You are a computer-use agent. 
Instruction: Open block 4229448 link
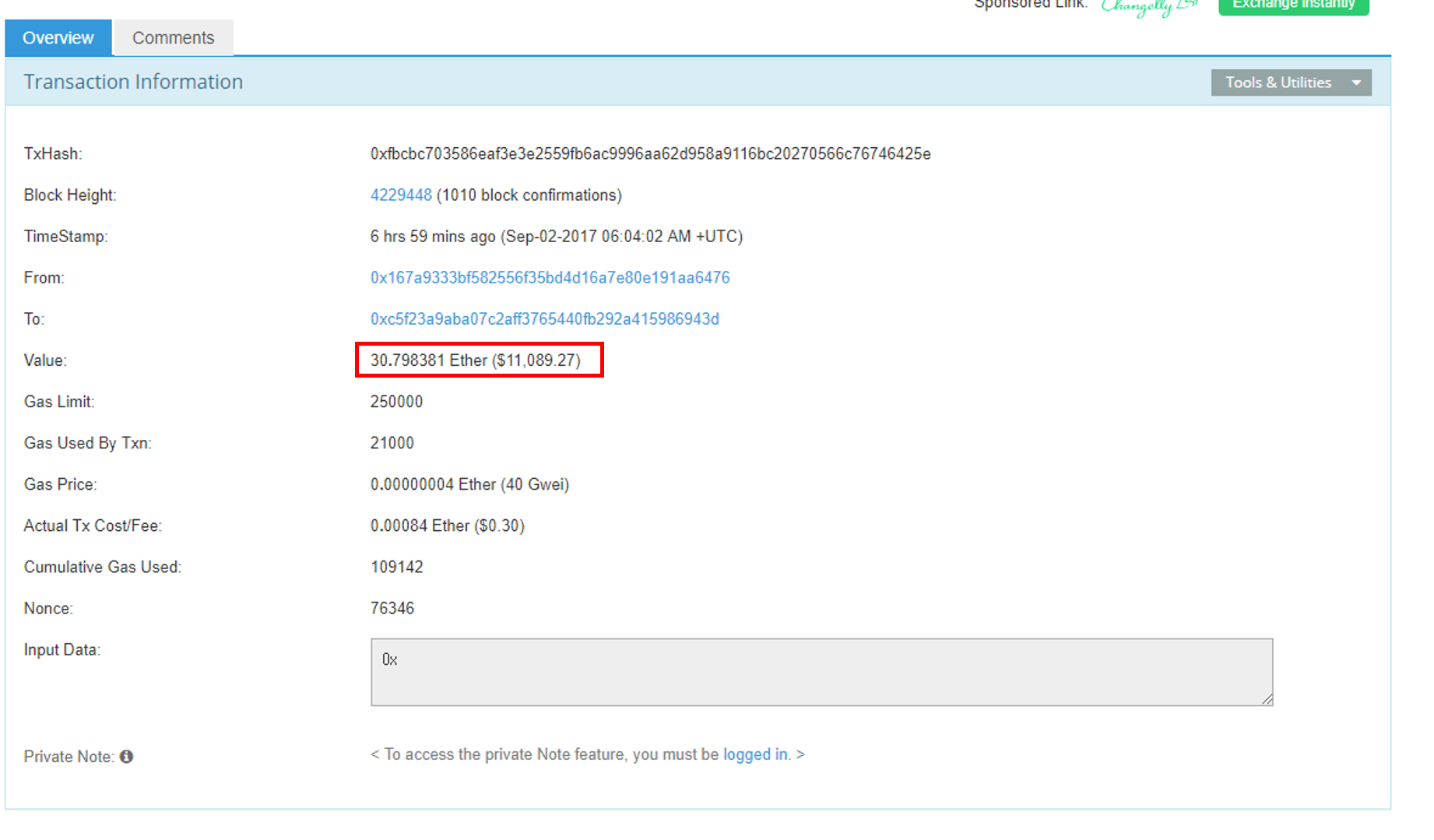pos(401,195)
